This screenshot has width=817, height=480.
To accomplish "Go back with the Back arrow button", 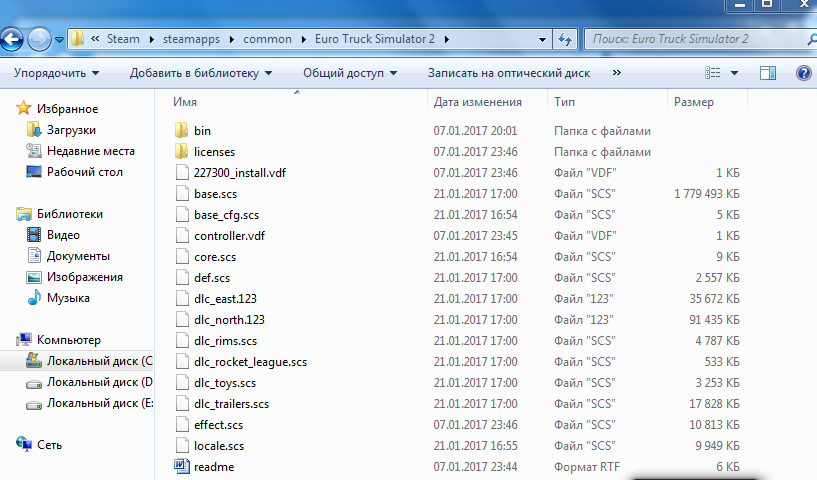I will pyautogui.click(x=11, y=39).
